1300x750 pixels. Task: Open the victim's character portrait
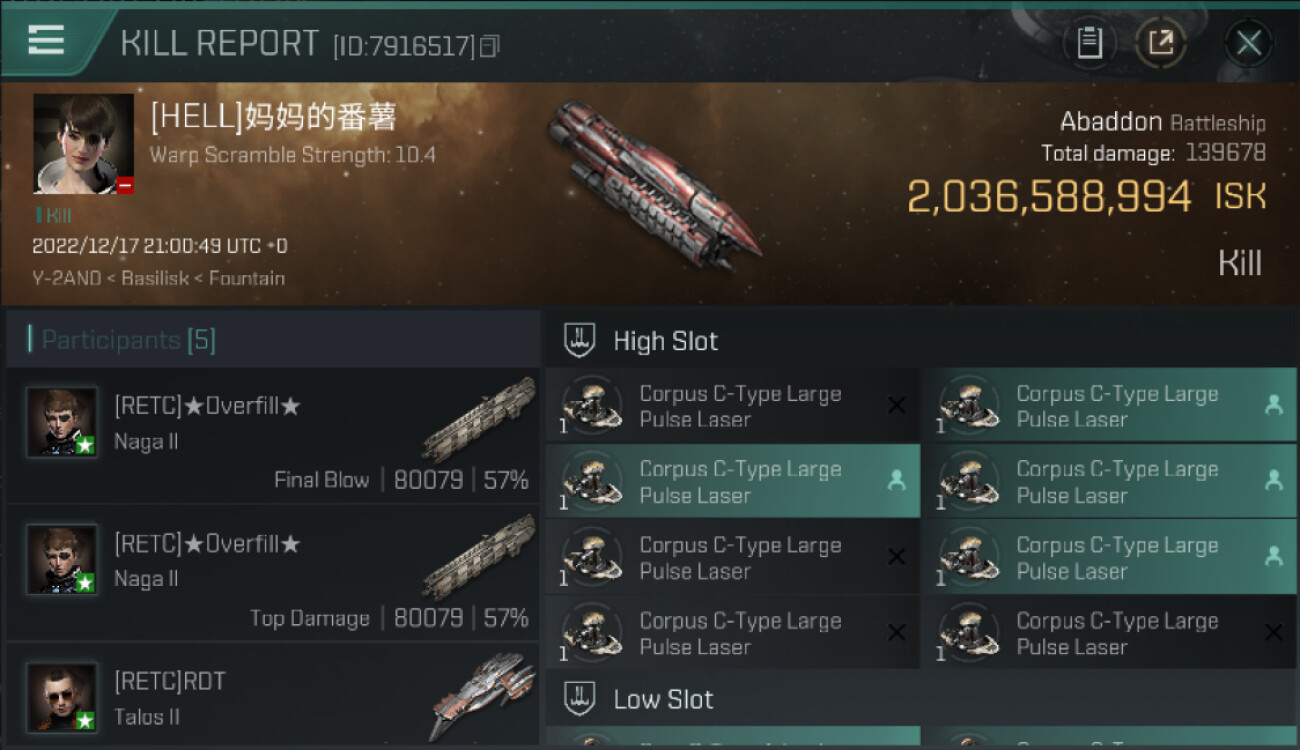point(83,143)
